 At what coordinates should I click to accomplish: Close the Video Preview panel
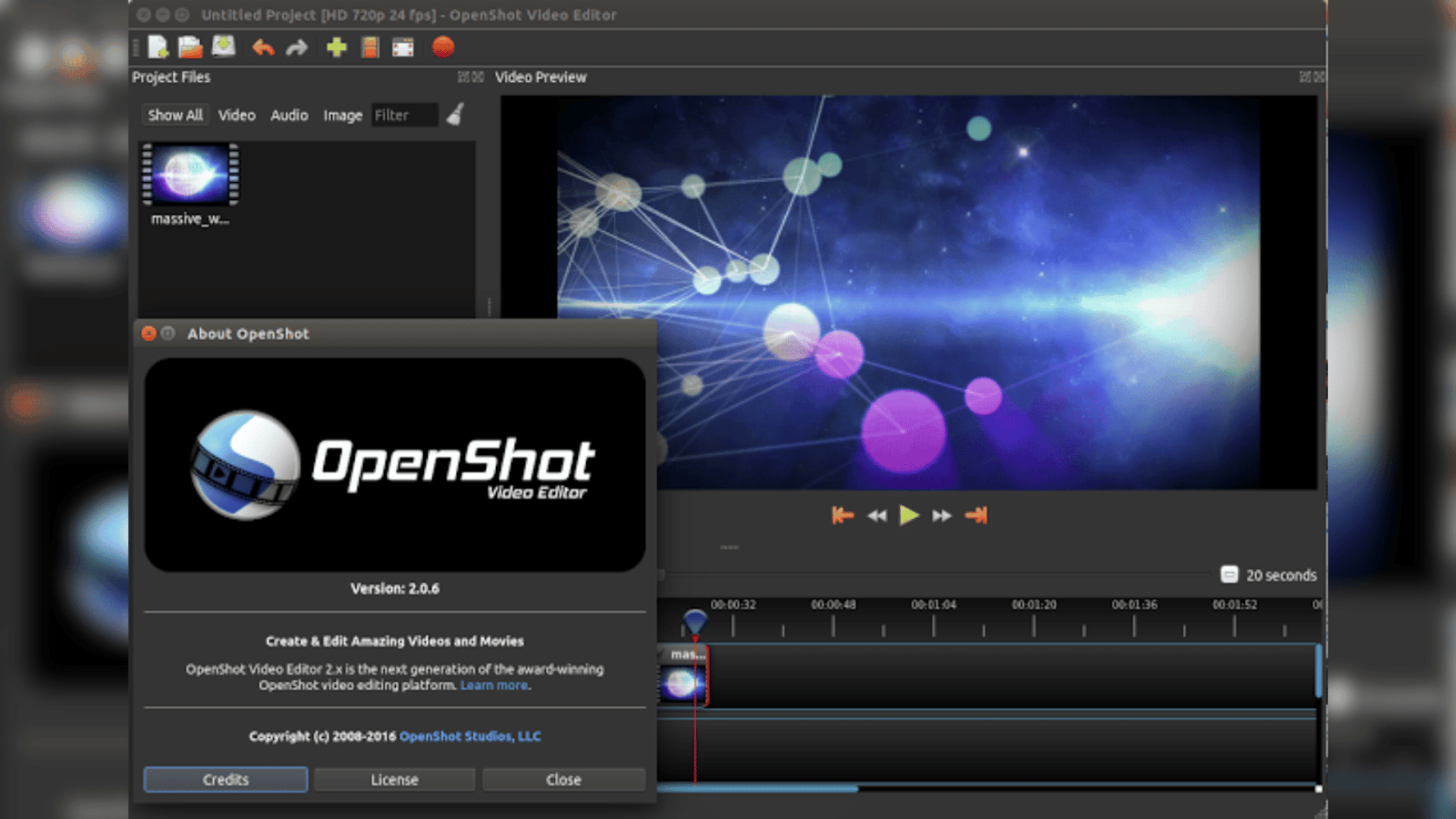1319,77
